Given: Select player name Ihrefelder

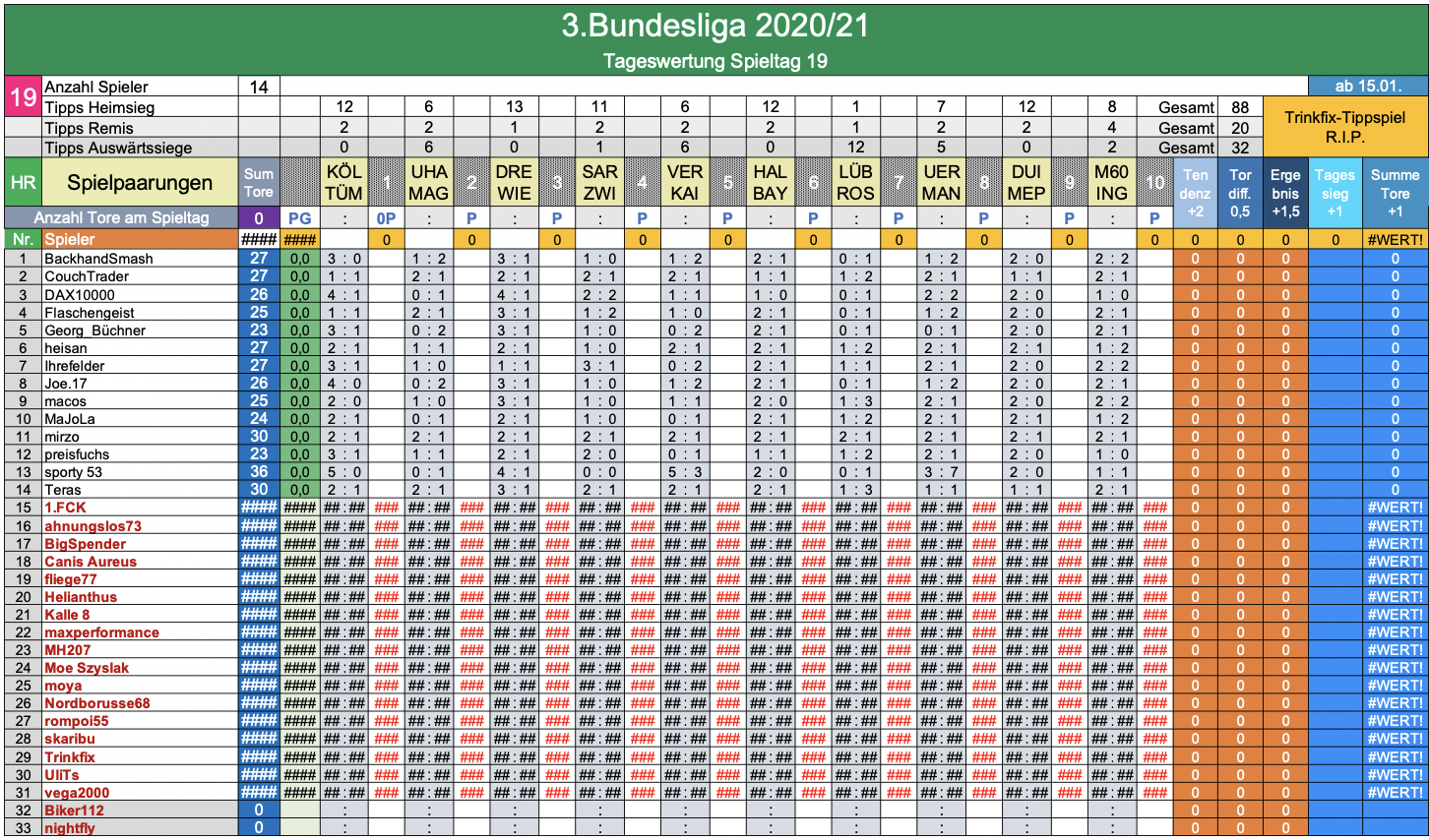Looking at the screenshot, I should (75, 365).
